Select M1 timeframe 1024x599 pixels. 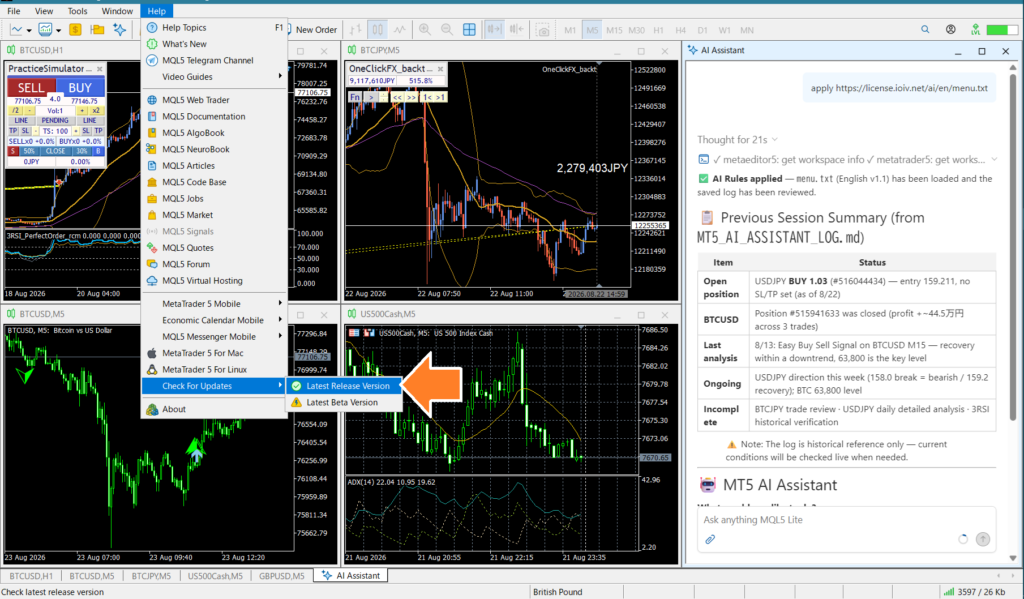click(570, 30)
